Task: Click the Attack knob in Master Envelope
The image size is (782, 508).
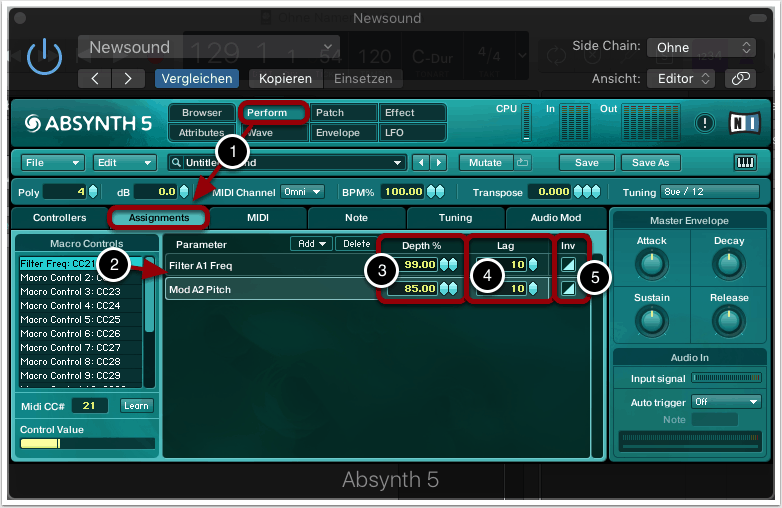Action: pos(651,264)
